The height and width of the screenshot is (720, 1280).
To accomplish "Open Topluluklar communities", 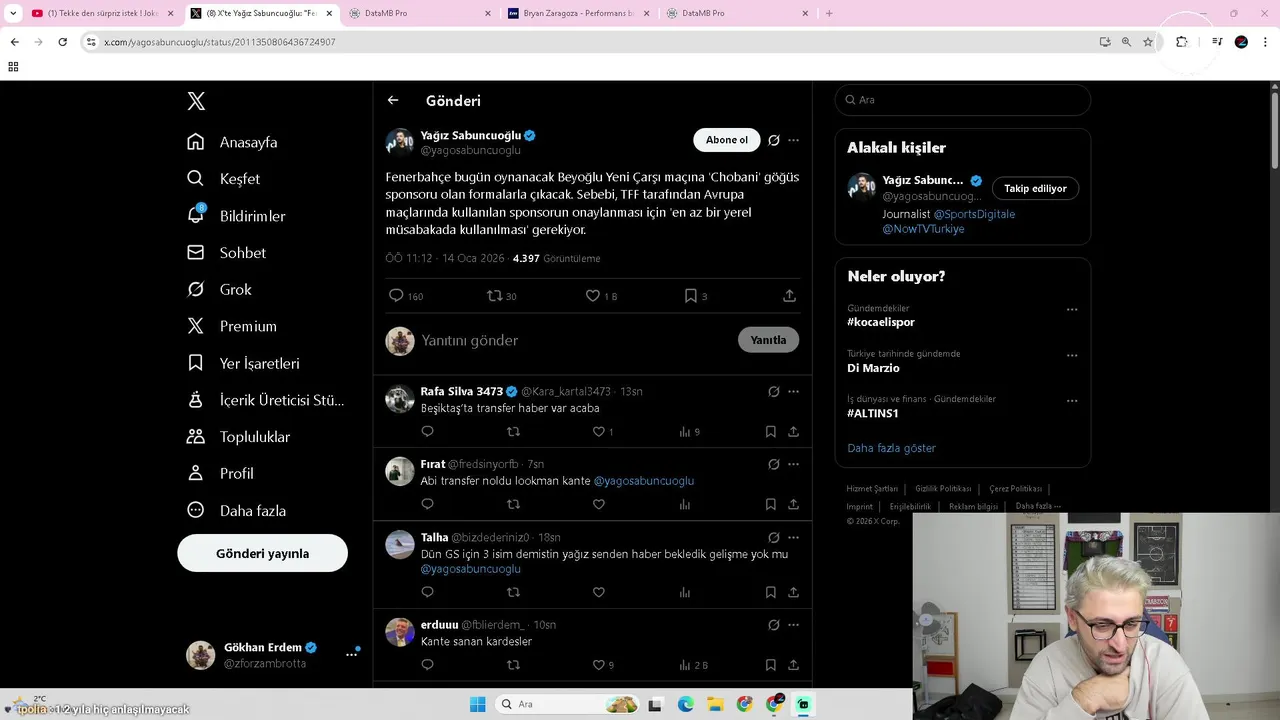I will tap(238, 437).
